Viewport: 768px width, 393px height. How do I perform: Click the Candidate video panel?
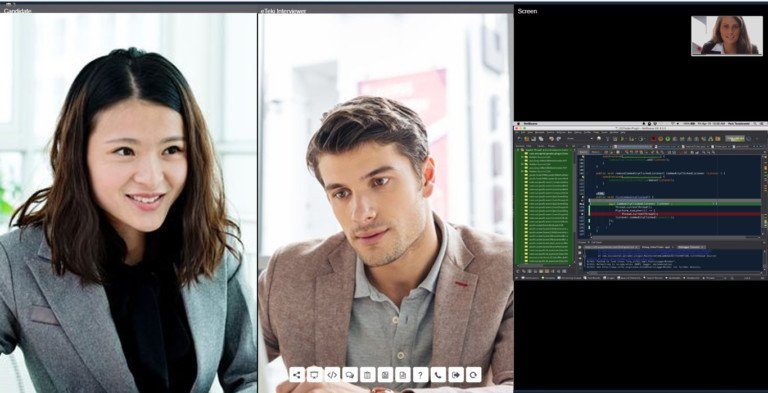(128, 203)
